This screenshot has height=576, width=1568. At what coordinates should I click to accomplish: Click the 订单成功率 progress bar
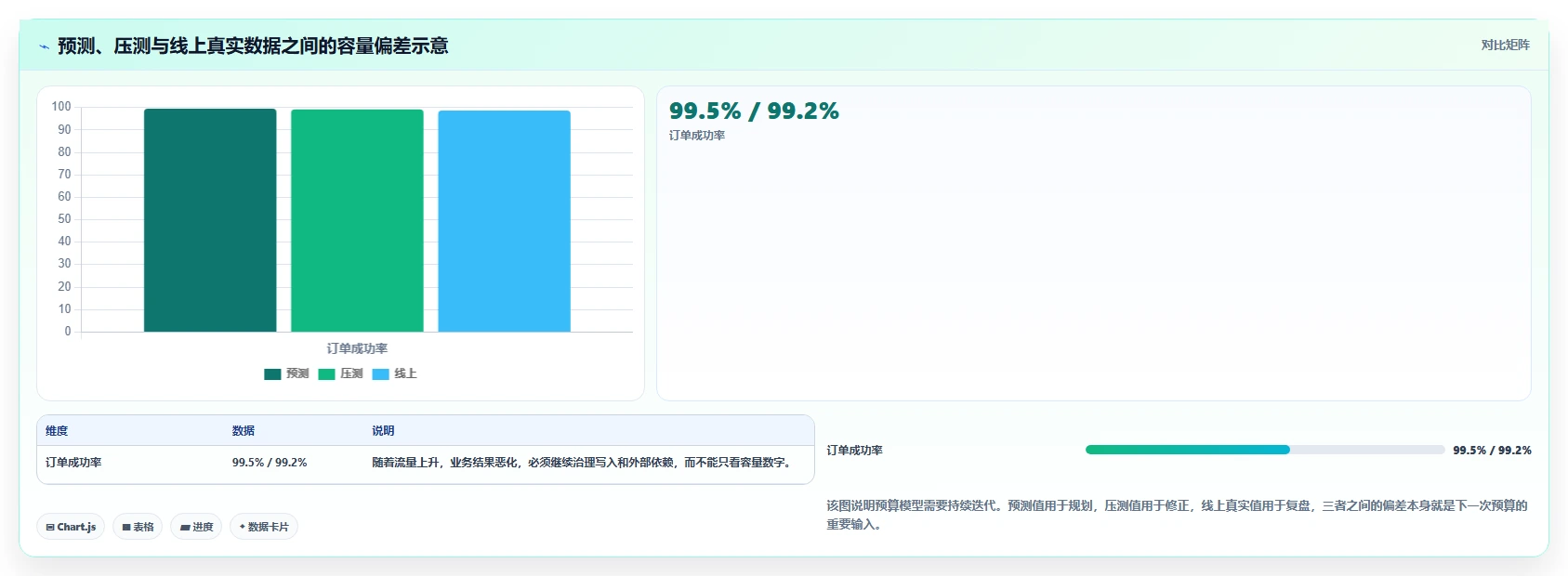point(1265,450)
